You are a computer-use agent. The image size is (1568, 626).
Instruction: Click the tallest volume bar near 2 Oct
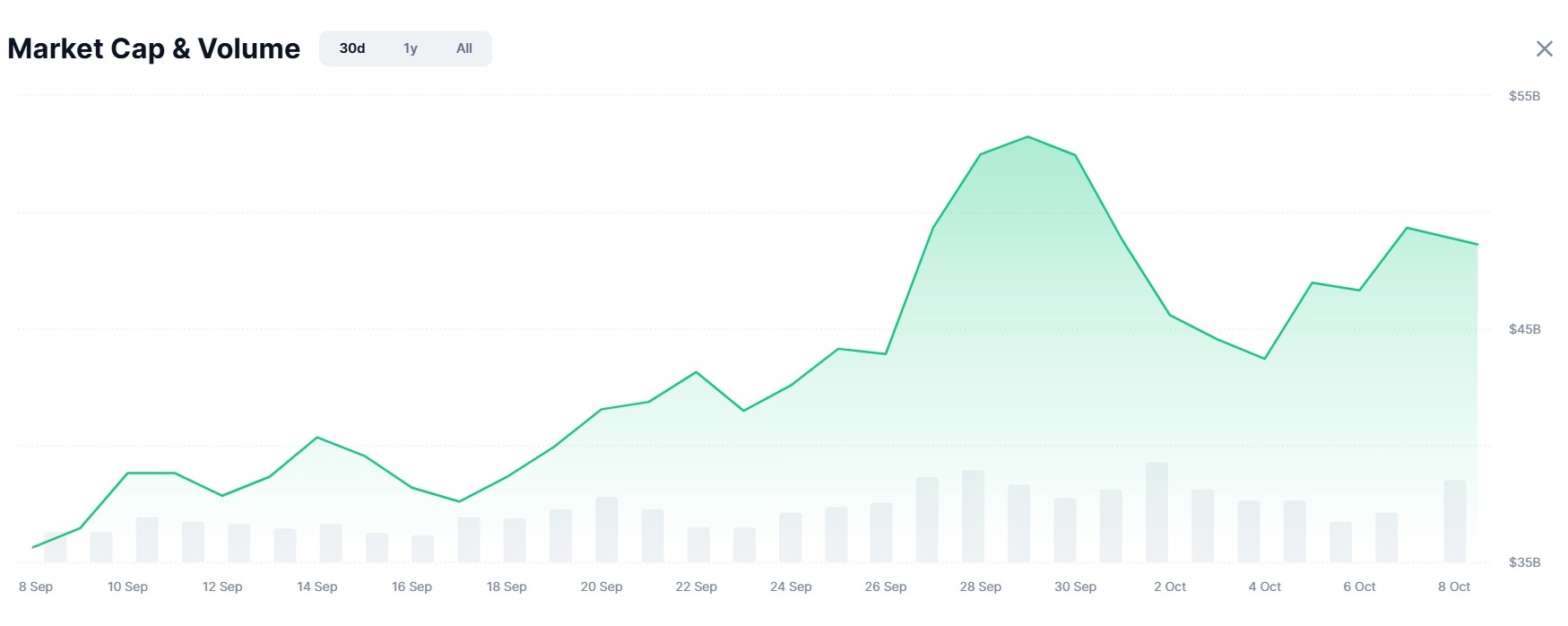coord(1157,512)
